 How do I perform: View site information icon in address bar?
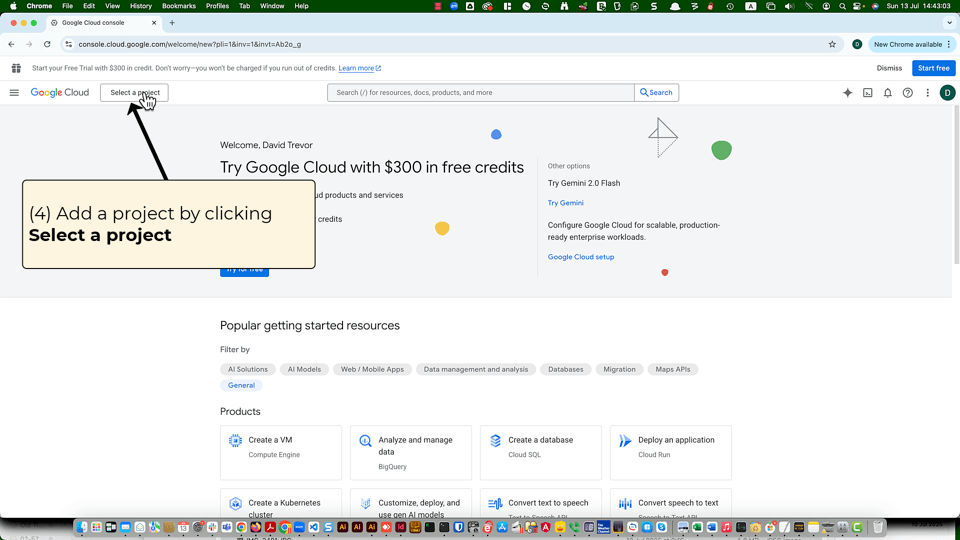click(x=69, y=44)
